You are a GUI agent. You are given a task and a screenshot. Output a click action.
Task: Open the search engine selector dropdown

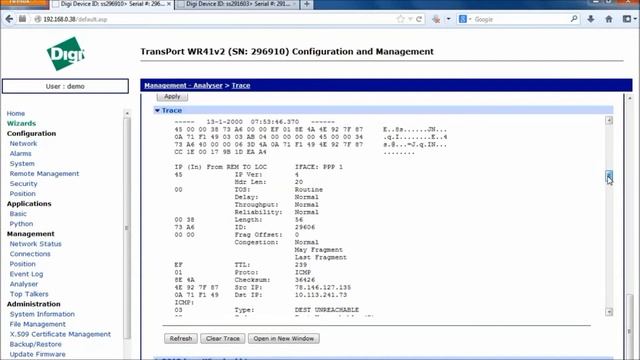click(x=465, y=19)
